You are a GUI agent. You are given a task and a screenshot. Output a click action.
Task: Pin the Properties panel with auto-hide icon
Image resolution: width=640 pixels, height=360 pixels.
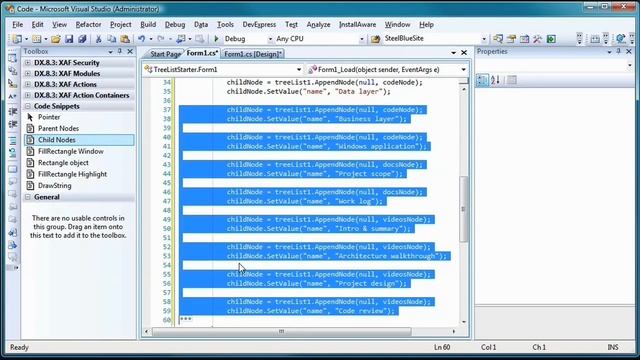point(618,51)
